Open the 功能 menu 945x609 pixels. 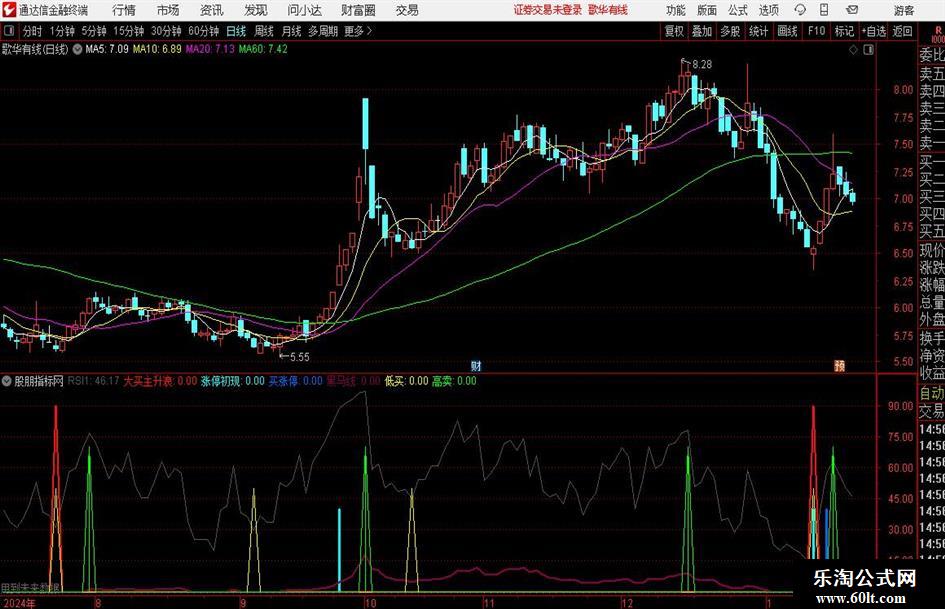tap(676, 10)
